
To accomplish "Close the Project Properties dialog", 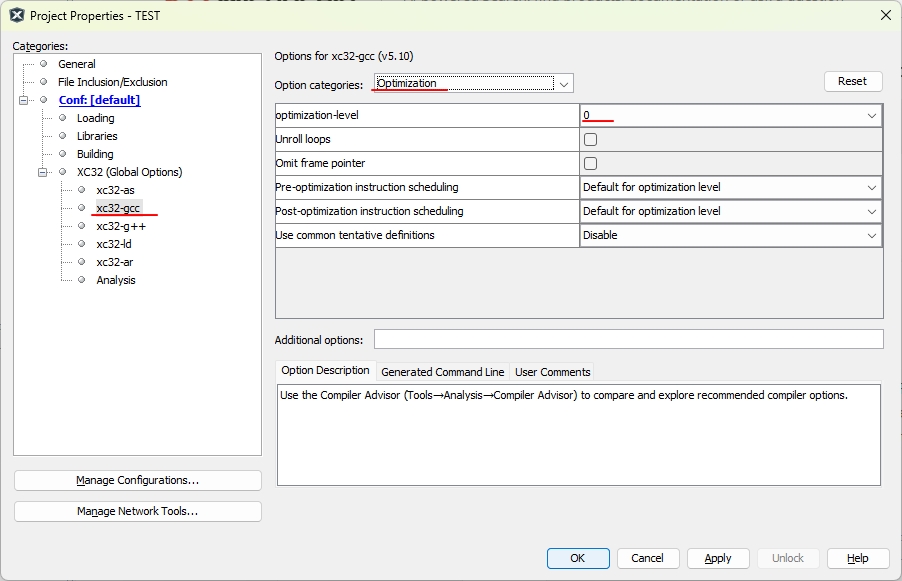I will tap(886, 16).
